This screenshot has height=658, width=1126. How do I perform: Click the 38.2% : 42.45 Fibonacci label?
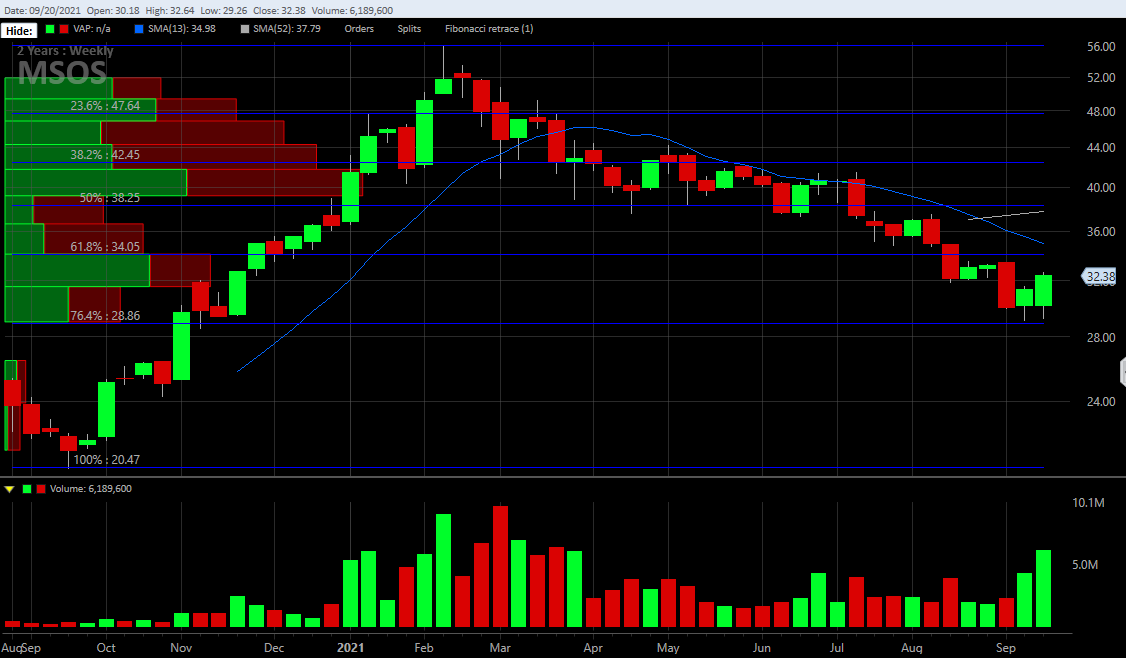coord(105,155)
